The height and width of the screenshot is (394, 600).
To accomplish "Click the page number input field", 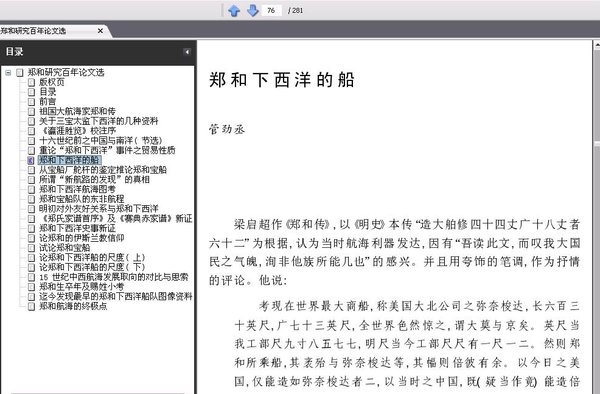I will pyautogui.click(x=271, y=10).
